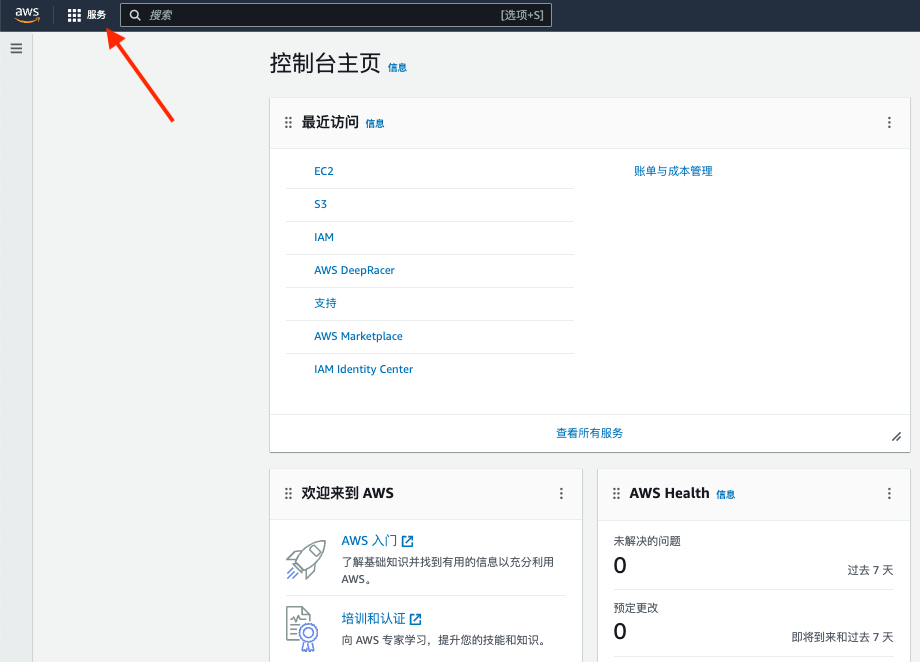The height and width of the screenshot is (662, 920).
Task: Open AWS Health widget three-dot menu
Action: (x=889, y=493)
